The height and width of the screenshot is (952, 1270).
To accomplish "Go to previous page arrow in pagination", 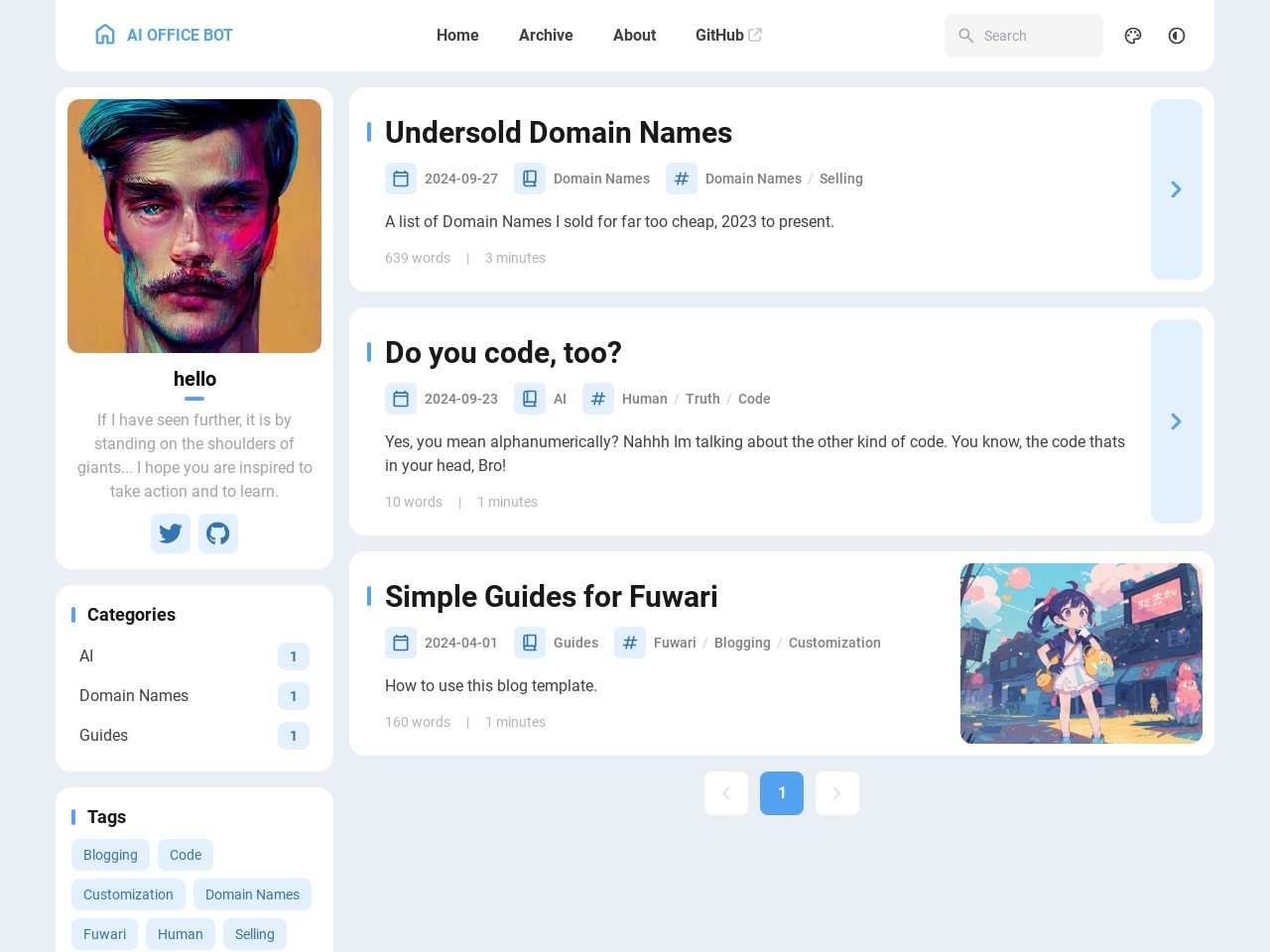I will [726, 793].
